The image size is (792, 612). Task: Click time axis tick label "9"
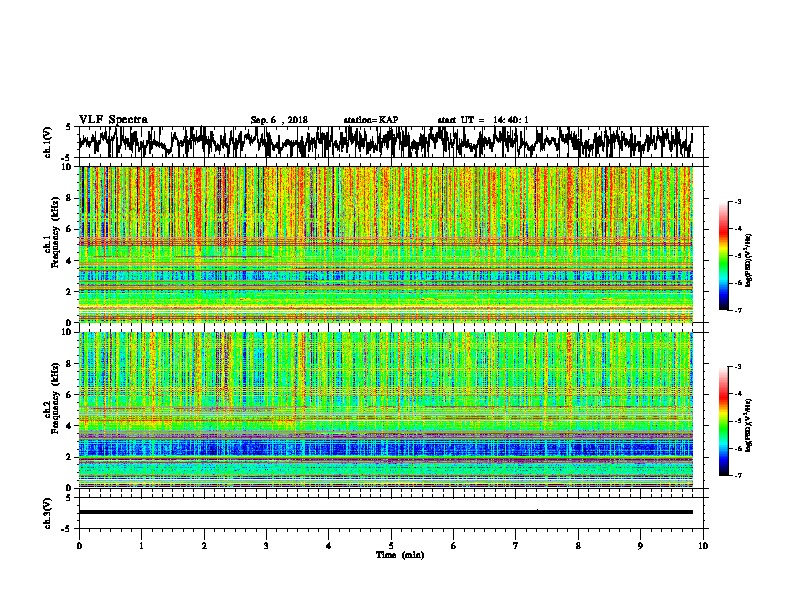[x=640, y=546]
